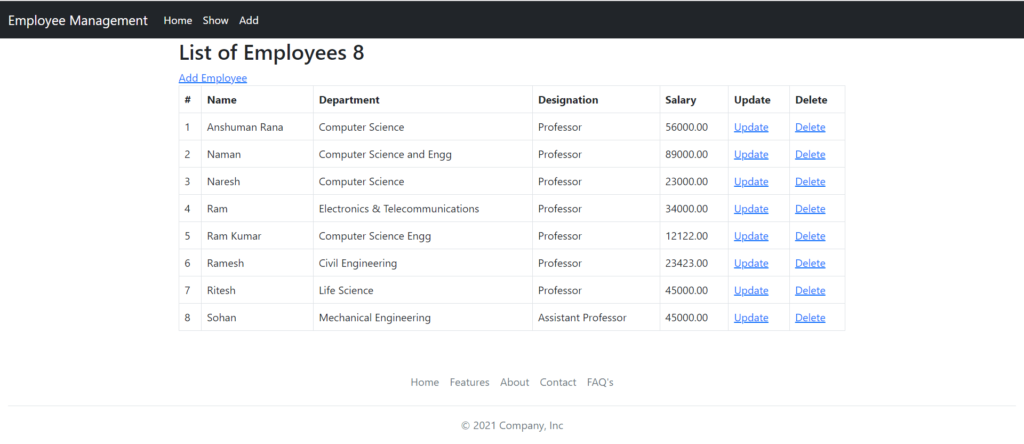
Task: Delete Sohan's employee record
Action: click(810, 318)
